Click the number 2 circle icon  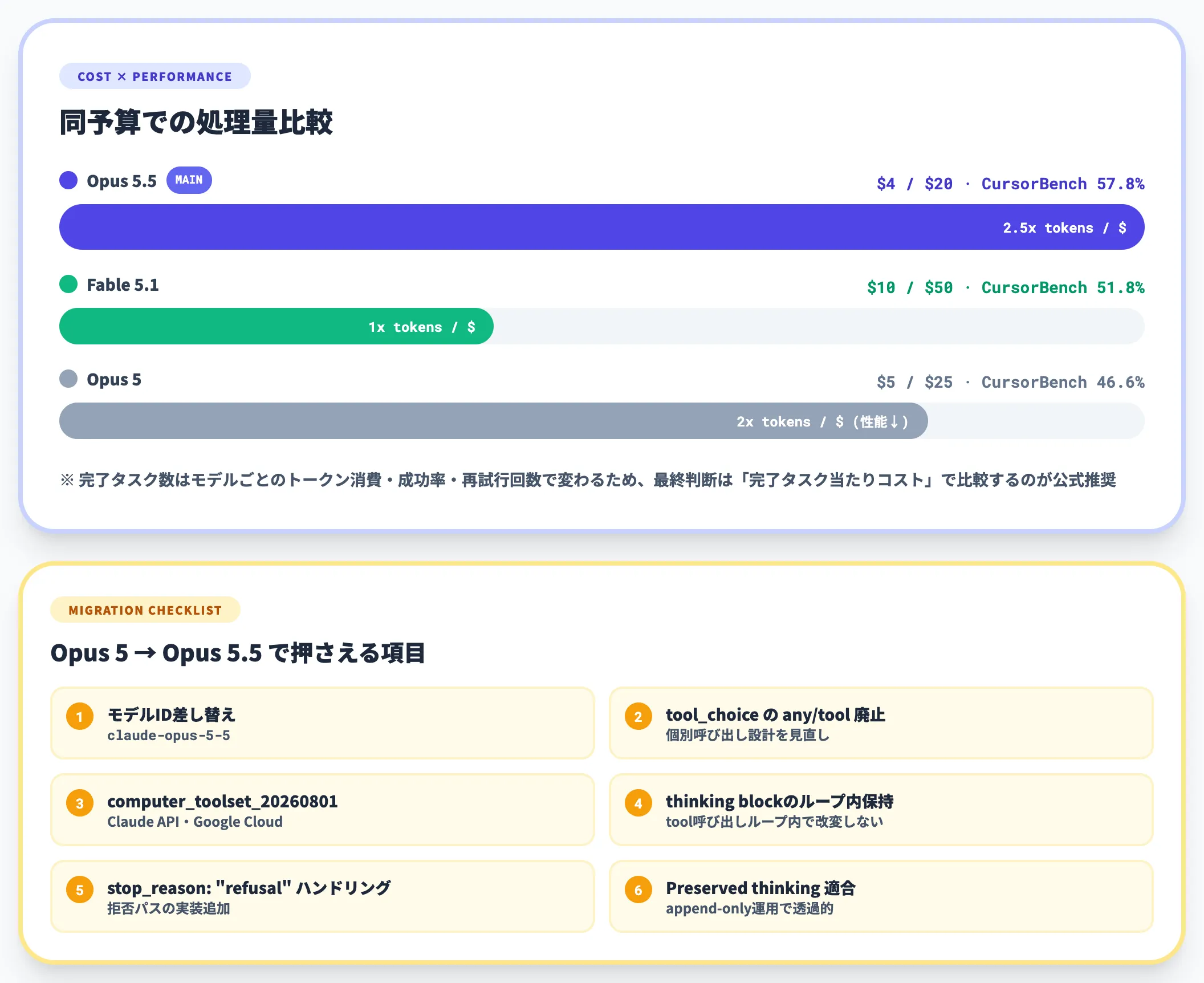638,717
